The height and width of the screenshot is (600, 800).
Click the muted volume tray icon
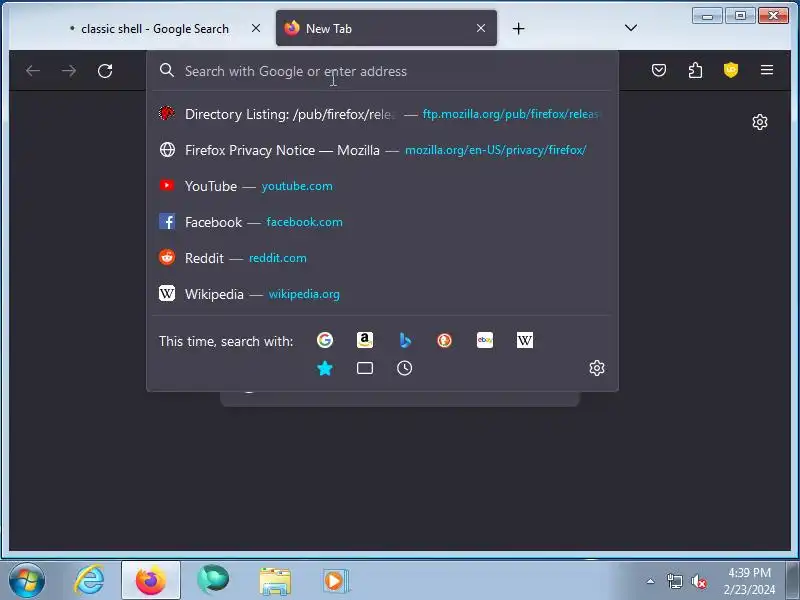point(698,581)
